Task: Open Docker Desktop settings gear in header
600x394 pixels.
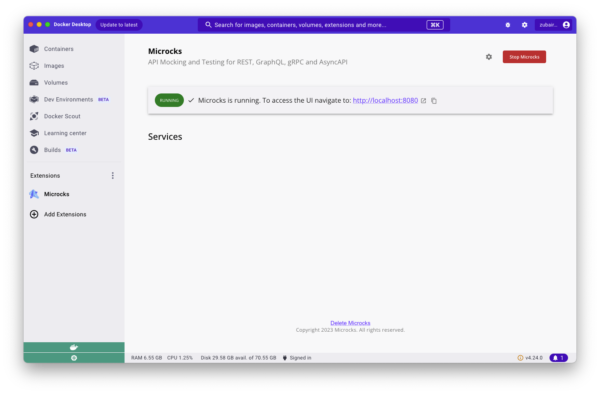Action: click(525, 25)
